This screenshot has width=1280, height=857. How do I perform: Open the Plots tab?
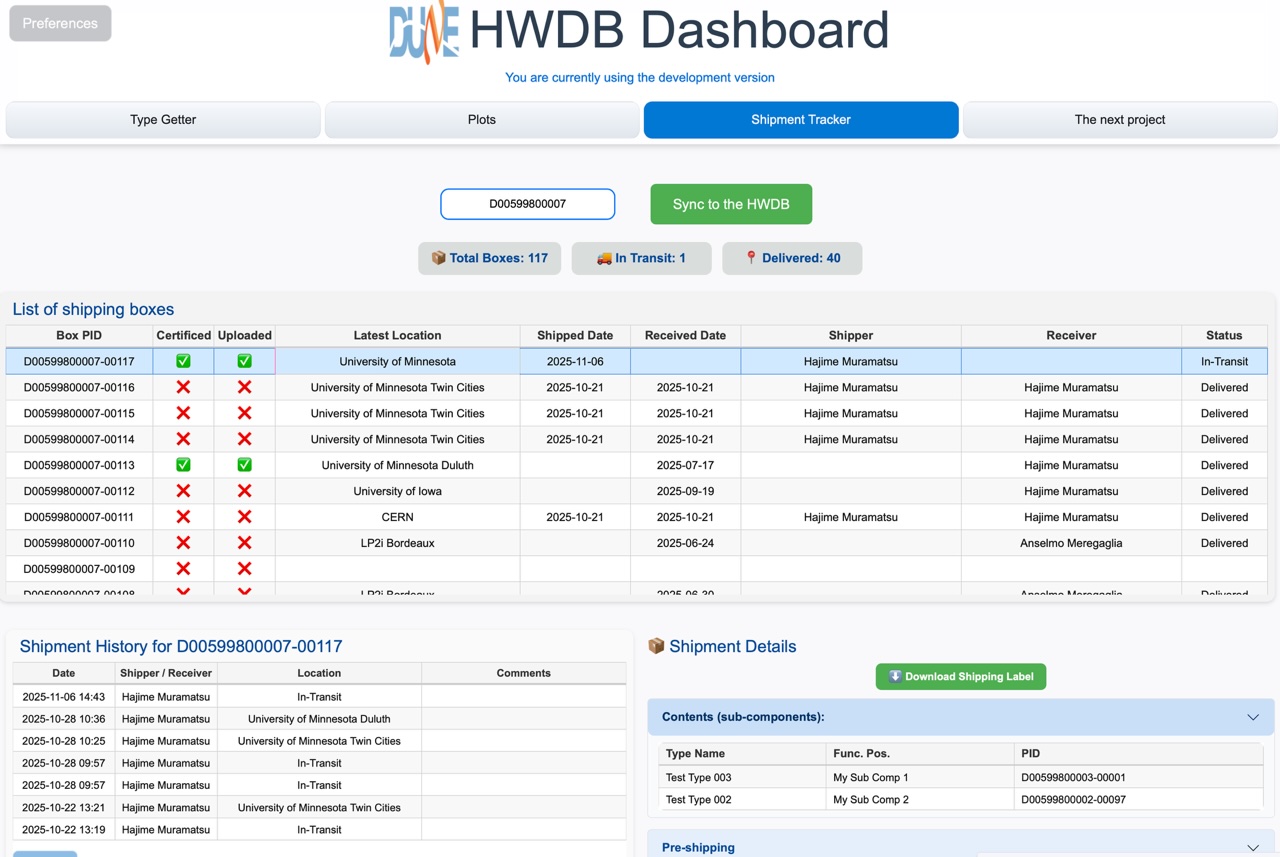tap(482, 120)
